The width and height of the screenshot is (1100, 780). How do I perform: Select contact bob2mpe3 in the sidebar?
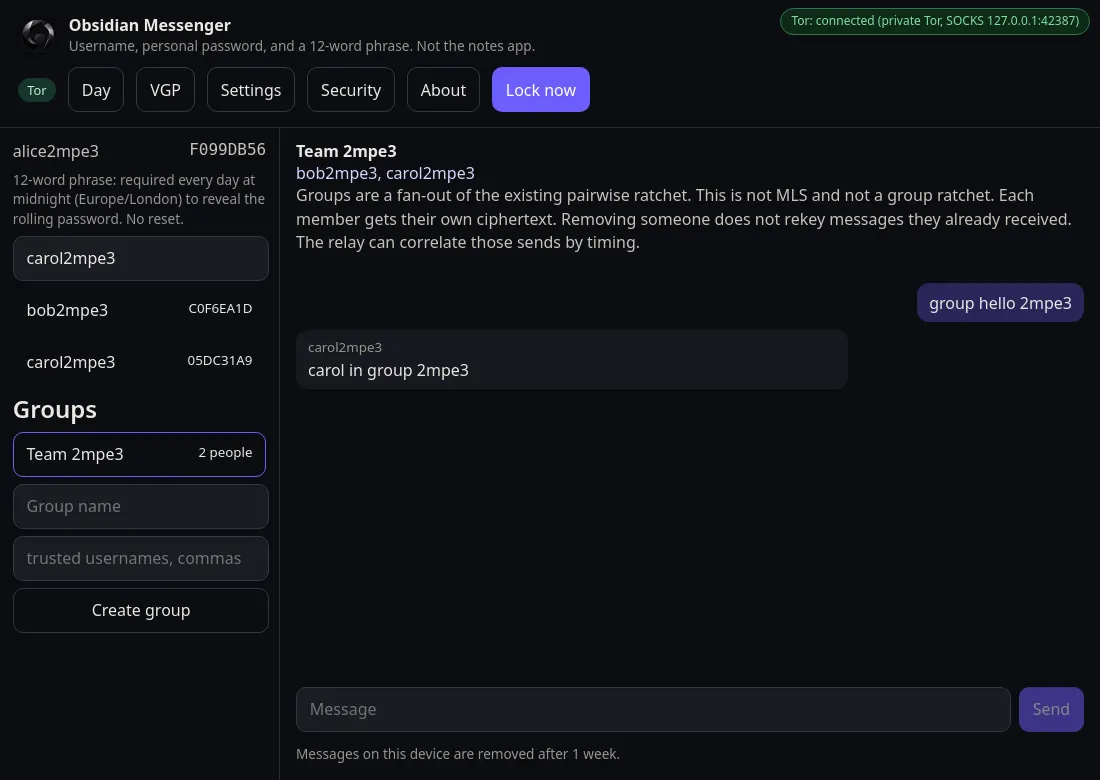[140, 310]
